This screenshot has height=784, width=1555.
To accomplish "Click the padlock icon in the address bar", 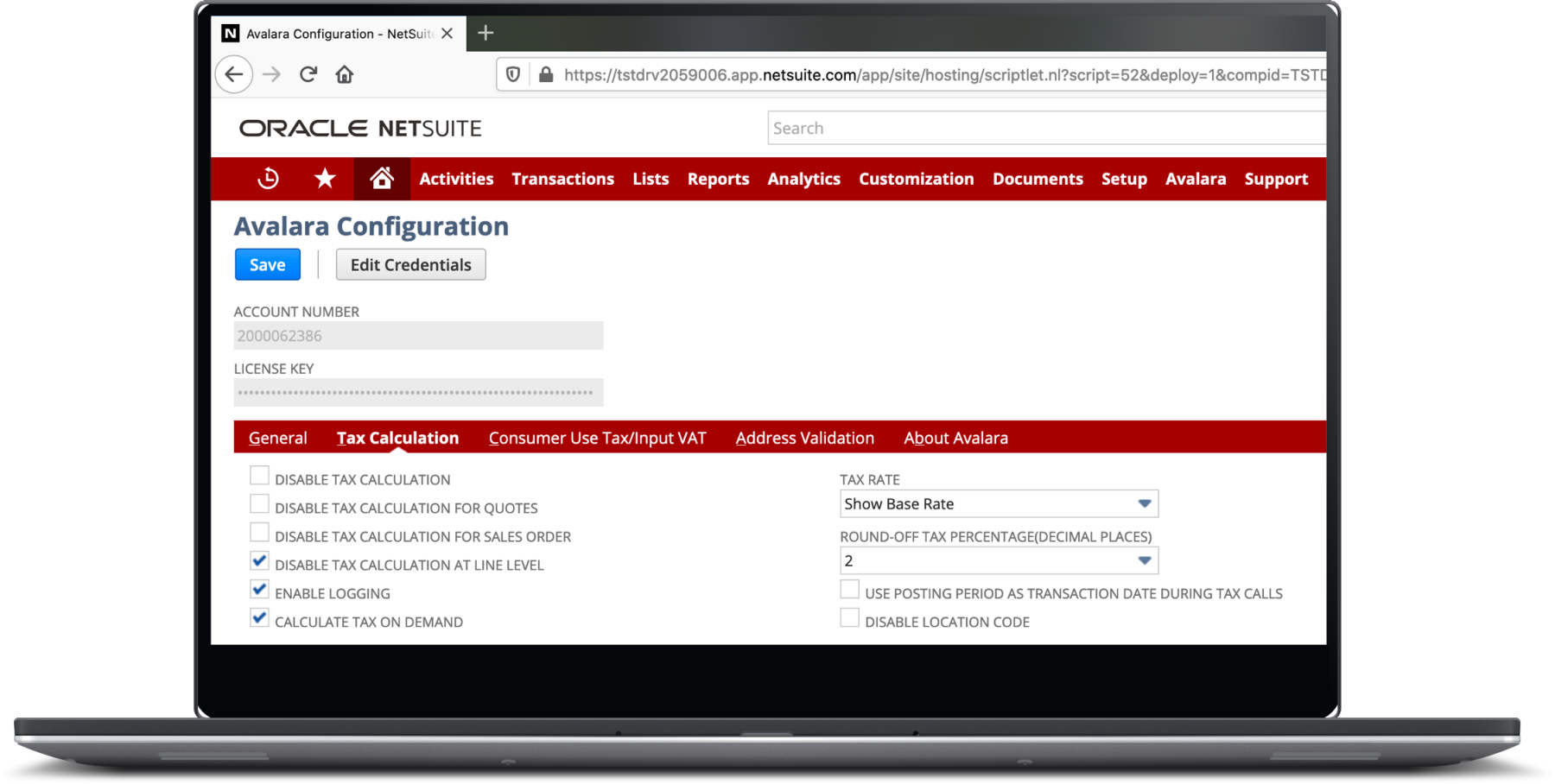I will (x=545, y=74).
